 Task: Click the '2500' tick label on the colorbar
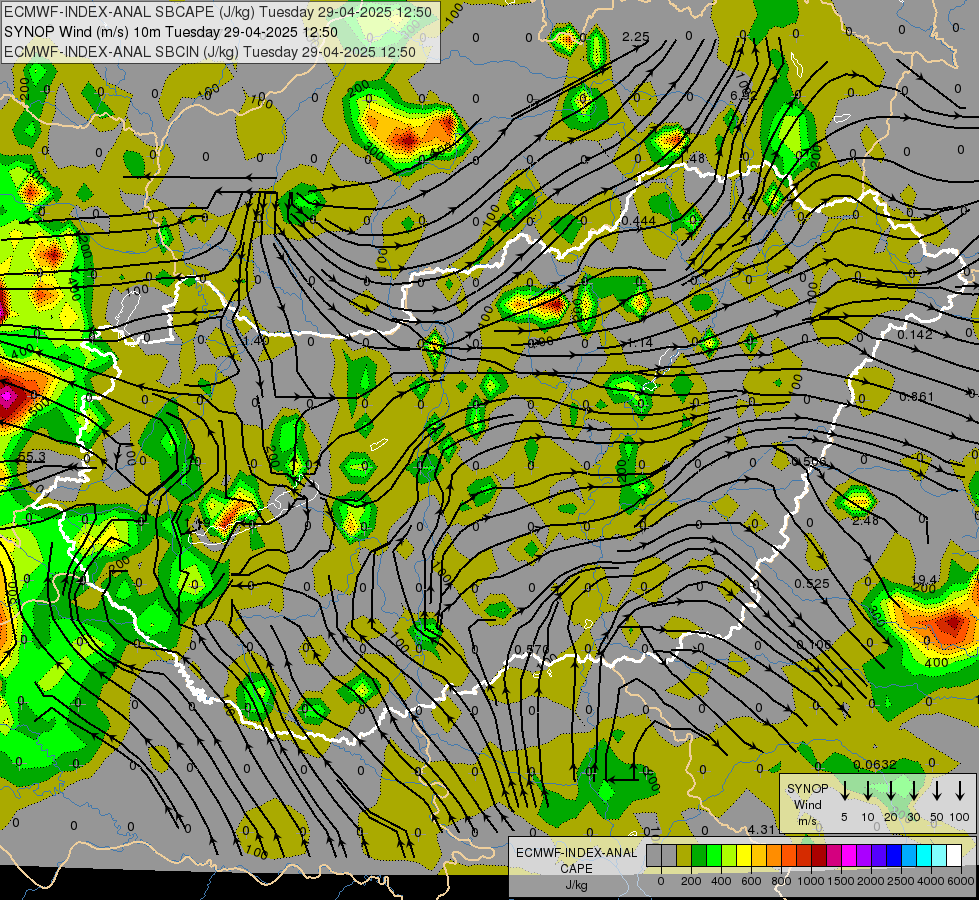(900, 881)
